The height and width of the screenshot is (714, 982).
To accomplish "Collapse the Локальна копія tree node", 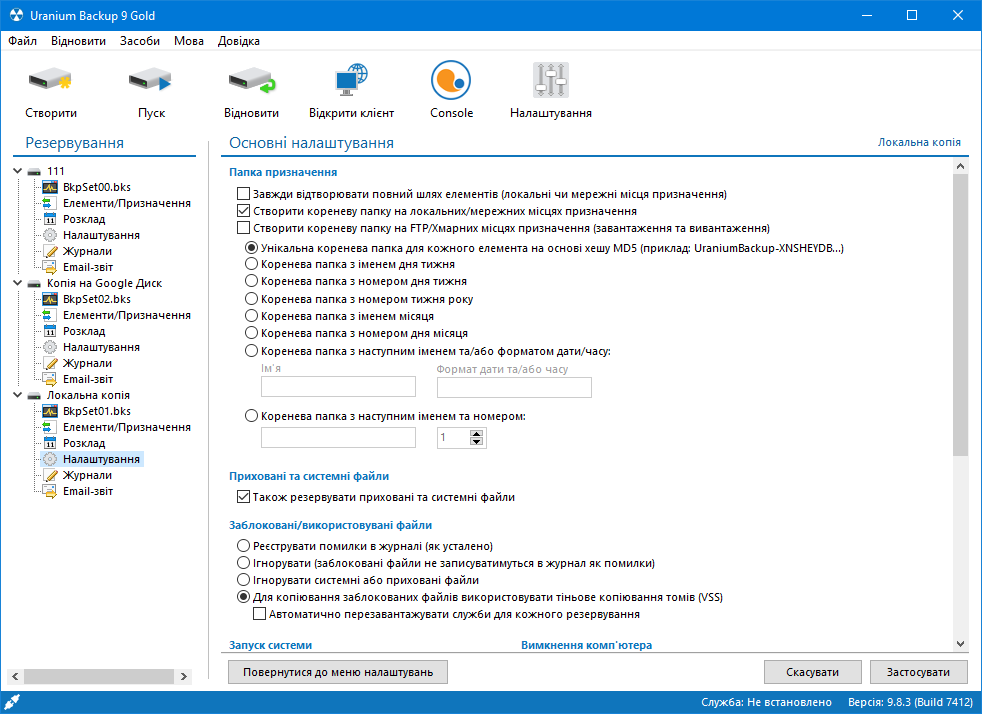I will point(18,395).
